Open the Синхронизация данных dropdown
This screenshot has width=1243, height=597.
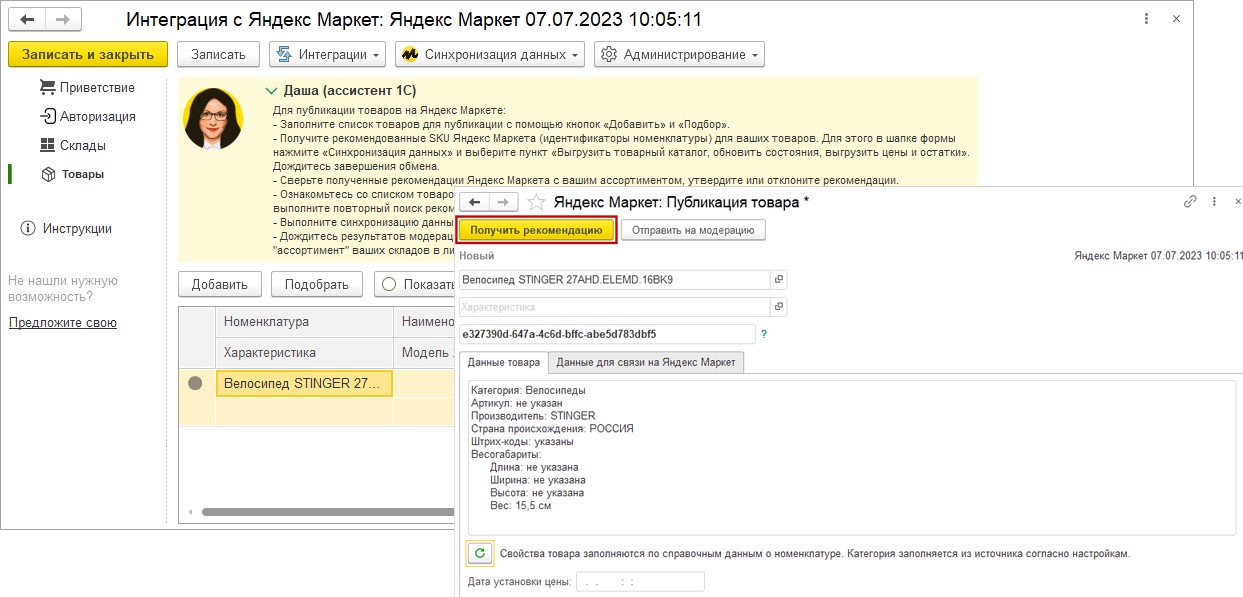490,54
